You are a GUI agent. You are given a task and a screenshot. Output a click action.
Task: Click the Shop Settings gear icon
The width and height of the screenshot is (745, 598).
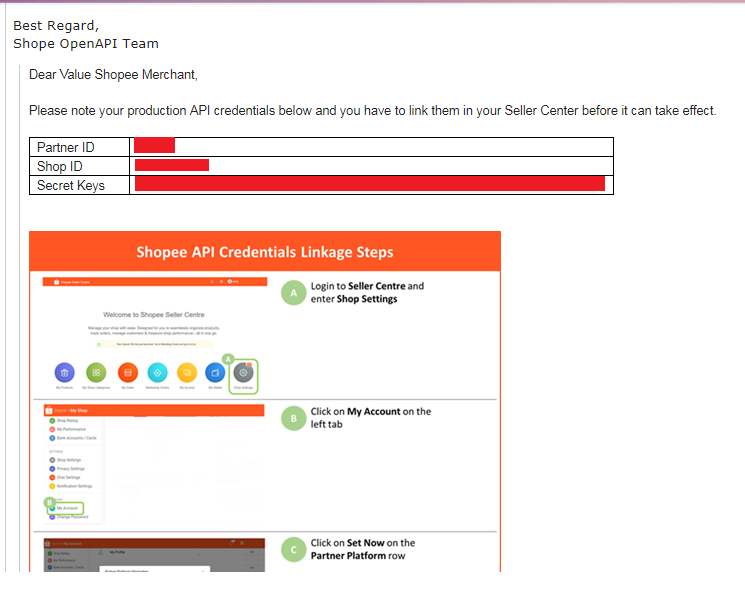tap(243, 373)
